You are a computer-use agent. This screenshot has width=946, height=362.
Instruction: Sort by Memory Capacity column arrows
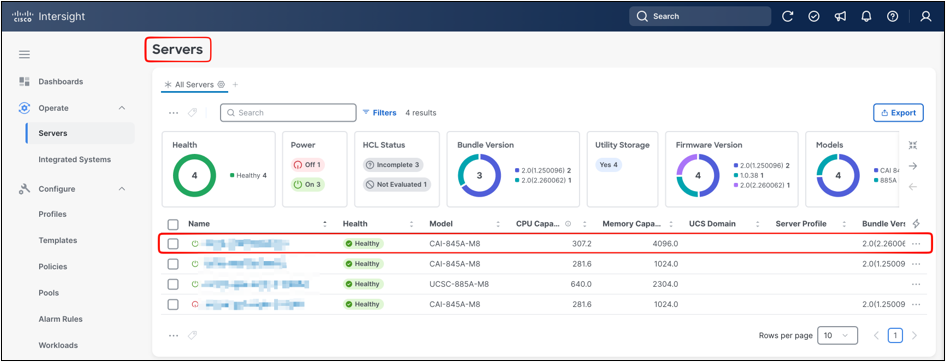[671, 224]
